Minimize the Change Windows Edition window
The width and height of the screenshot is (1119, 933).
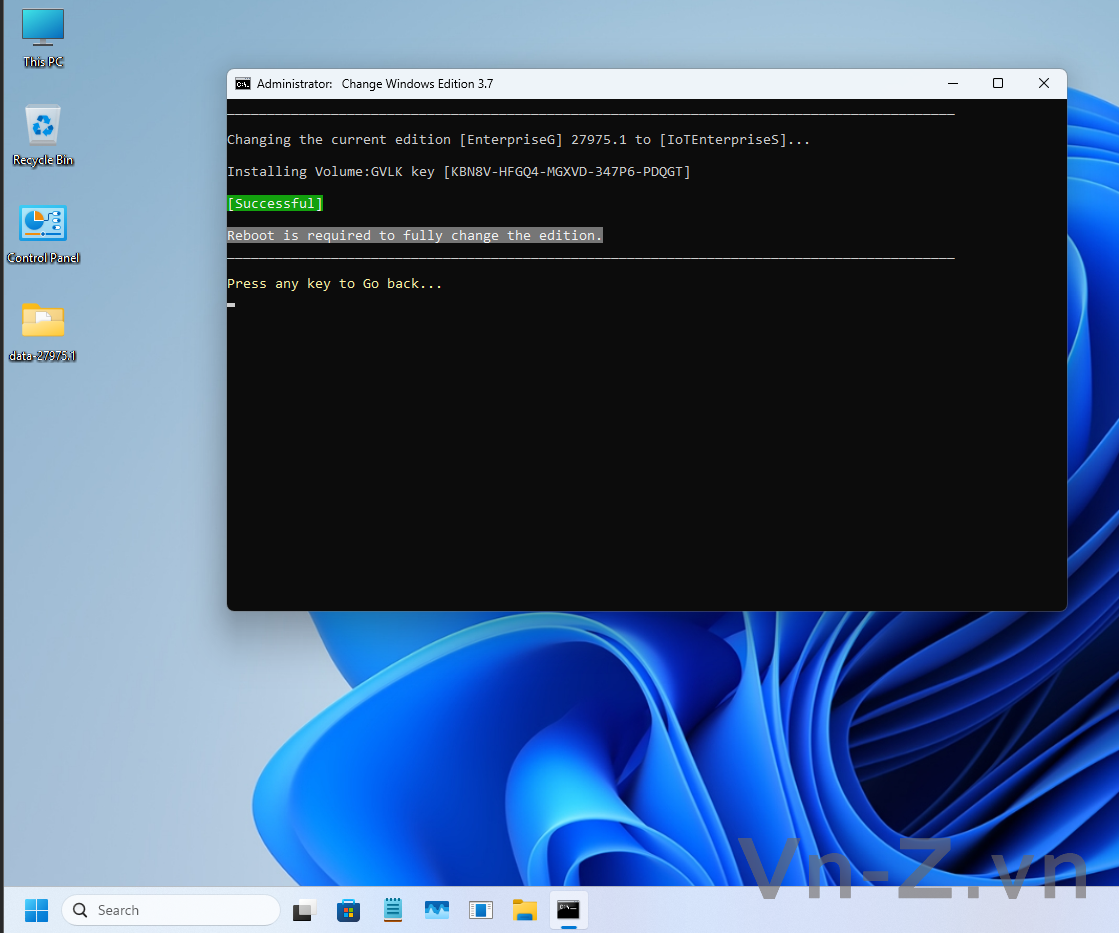click(x=951, y=84)
